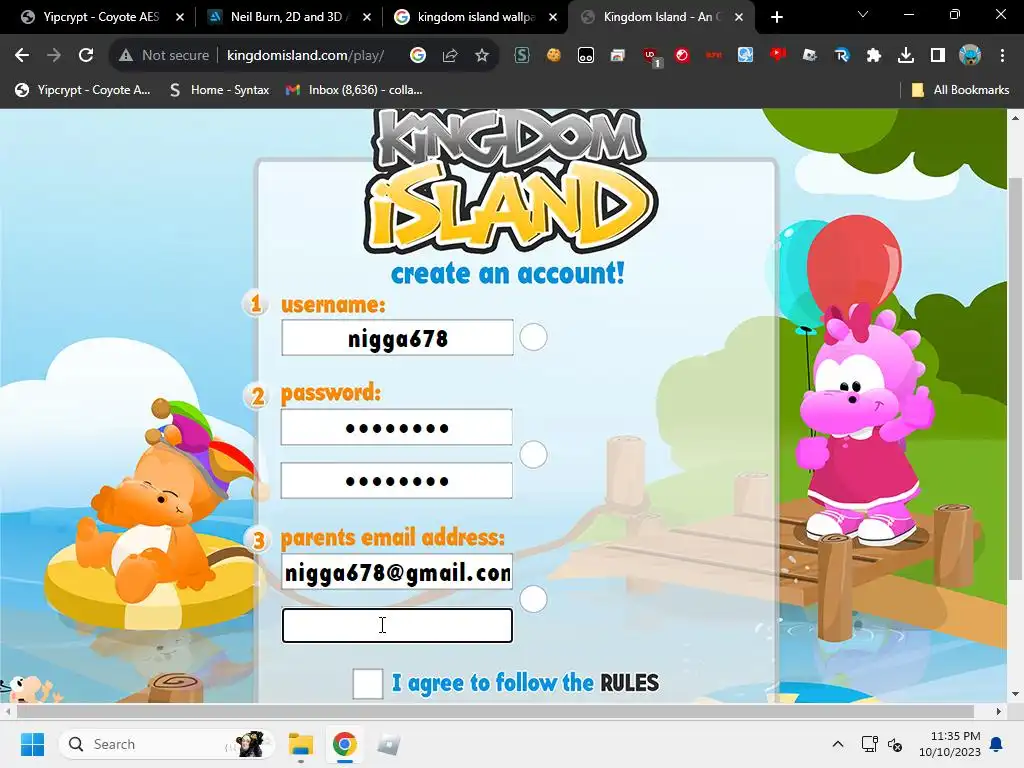Open the Not secure site info warning
1024x768 pixels.
click(x=164, y=56)
